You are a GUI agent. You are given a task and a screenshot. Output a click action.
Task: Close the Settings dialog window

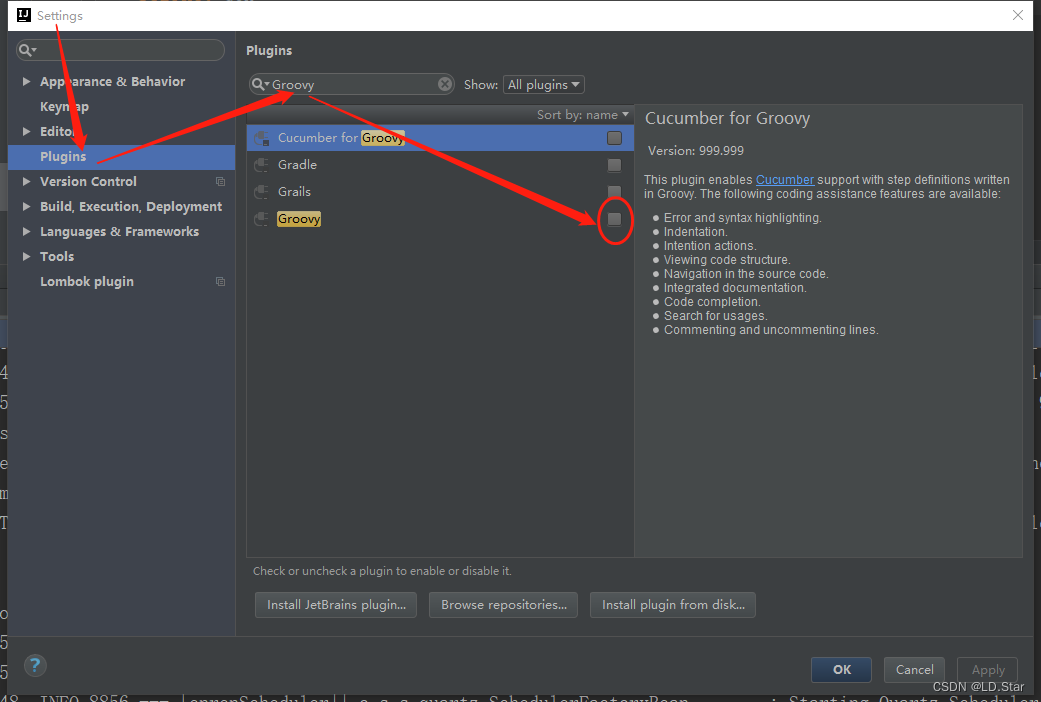tap(1018, 15)
